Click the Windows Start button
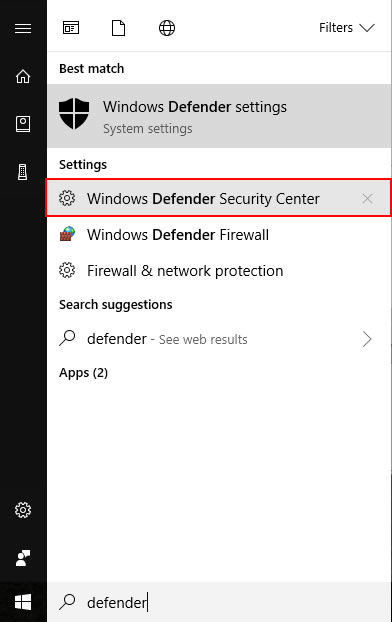 23,602
